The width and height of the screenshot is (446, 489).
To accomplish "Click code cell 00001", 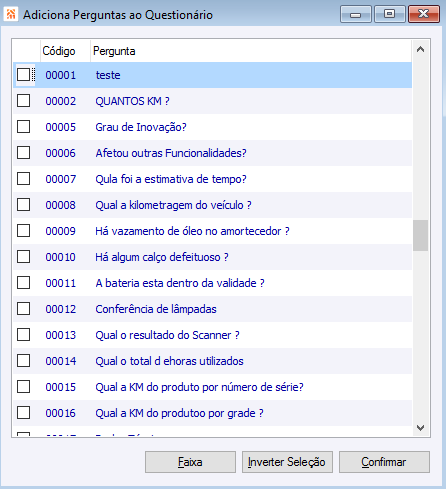I will coord(61,75).
